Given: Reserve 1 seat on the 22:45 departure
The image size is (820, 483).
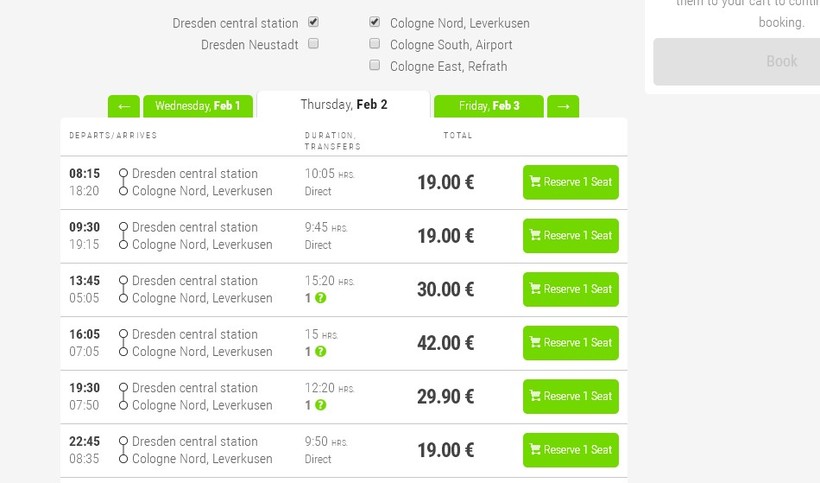Looking at the screenshot, I should (x=570, y=450).
